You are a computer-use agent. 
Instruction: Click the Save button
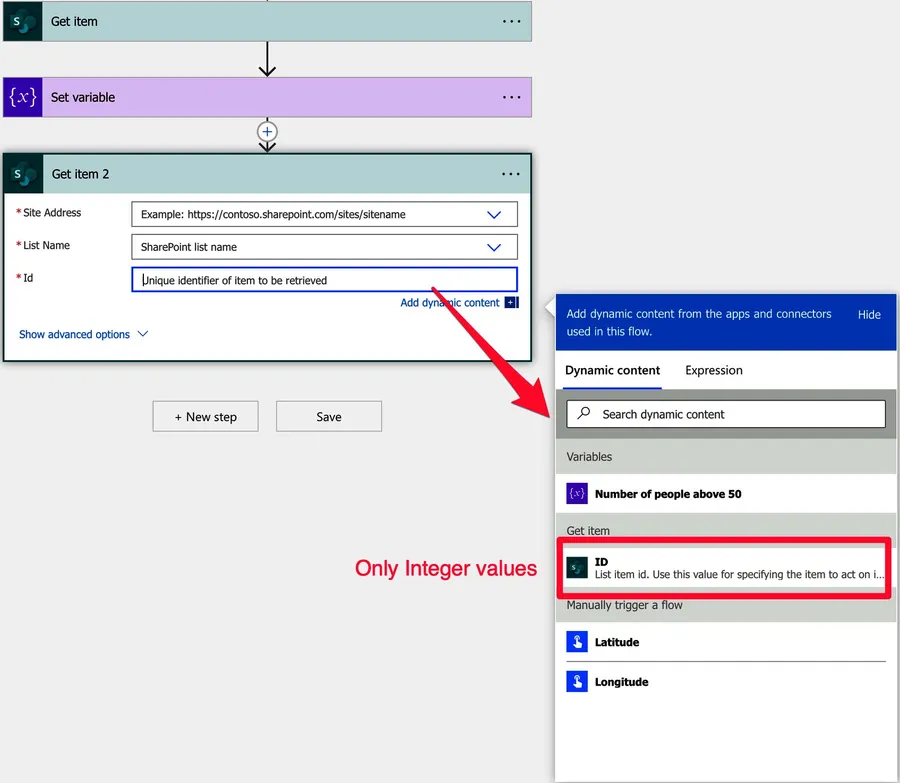tap(328, 417)
